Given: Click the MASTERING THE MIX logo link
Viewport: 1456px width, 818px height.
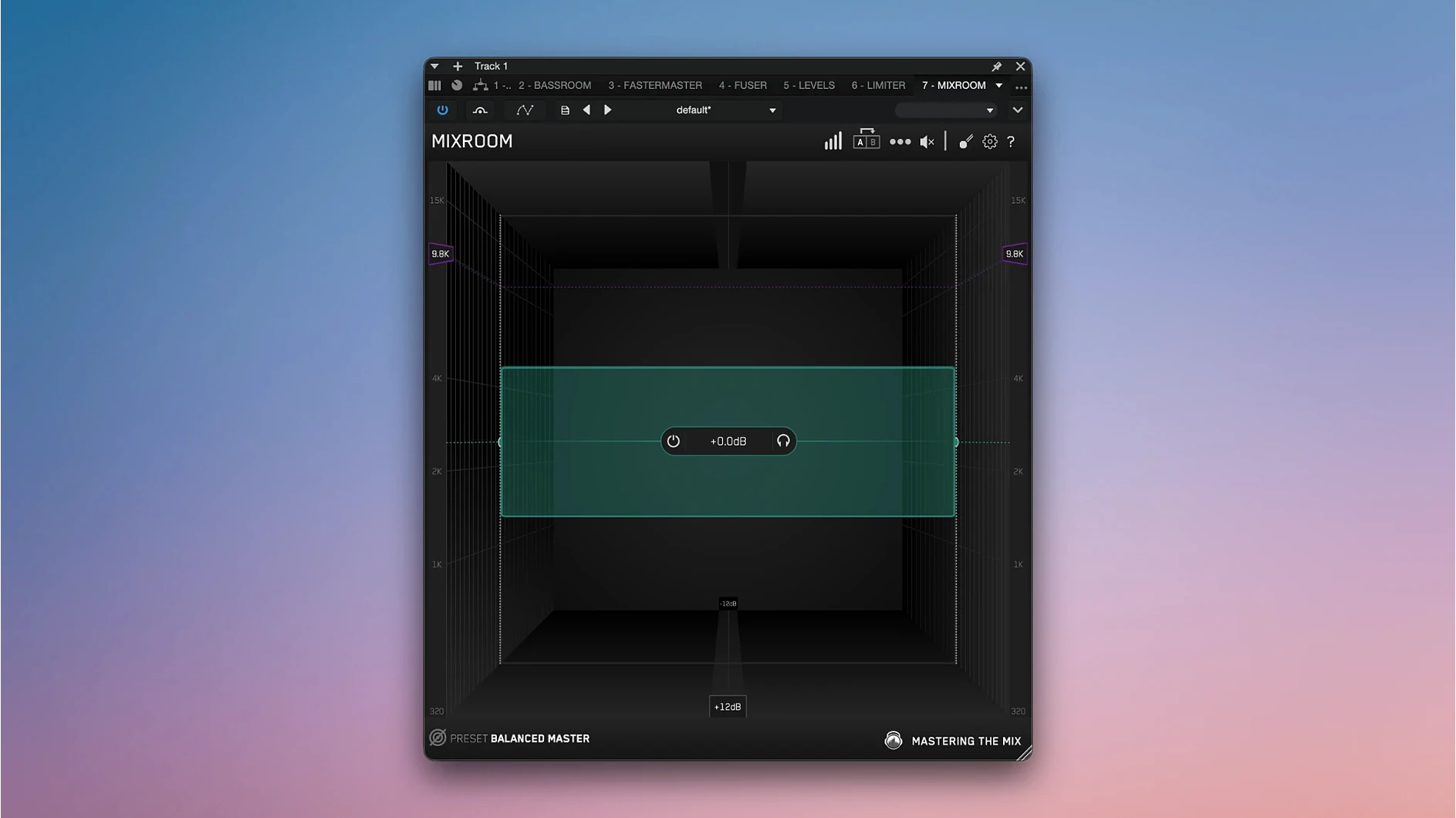Looking at the screenshot, I should (x=953, y=741).
